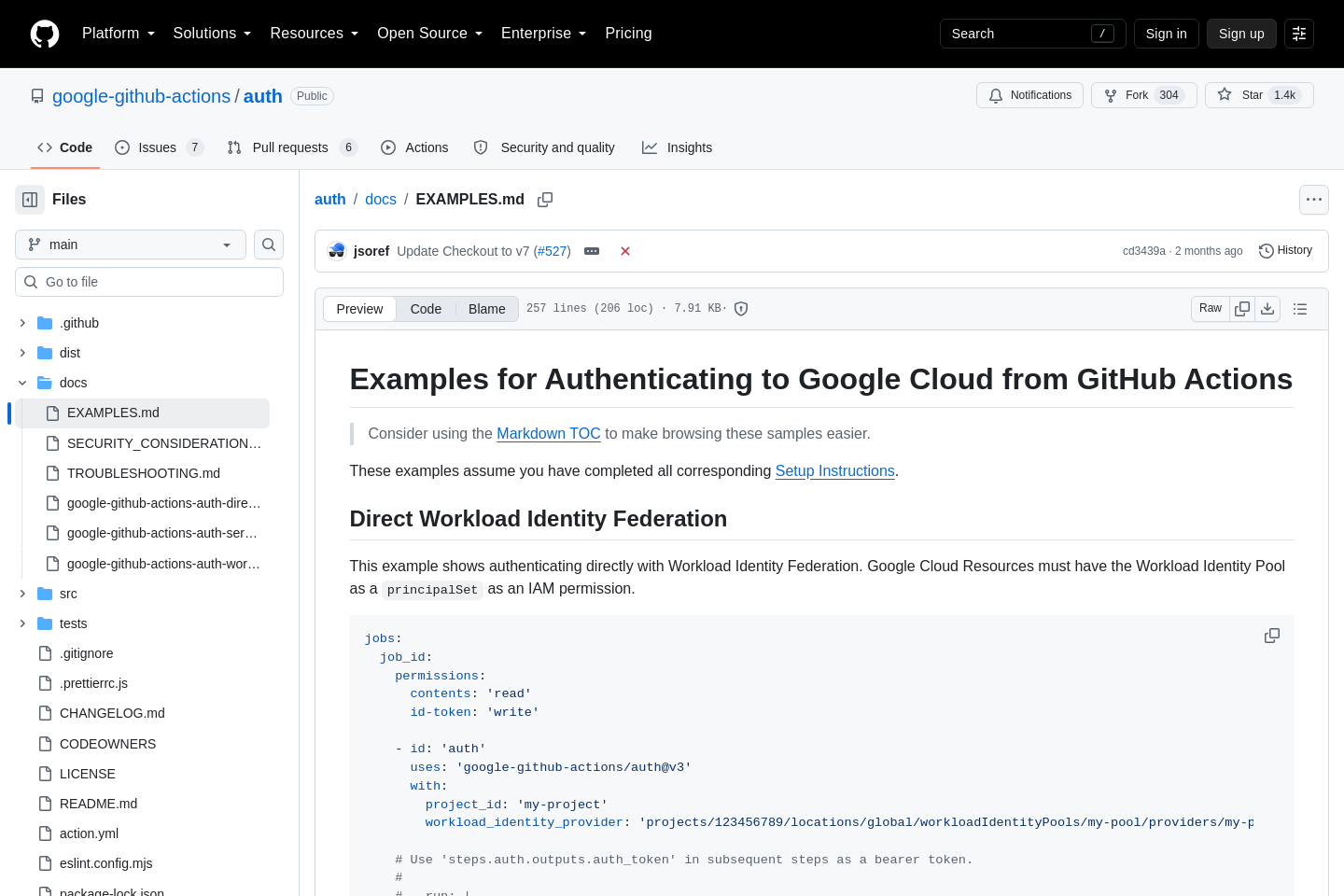
Task: Open the document outline
Action: pos(1300,309)
